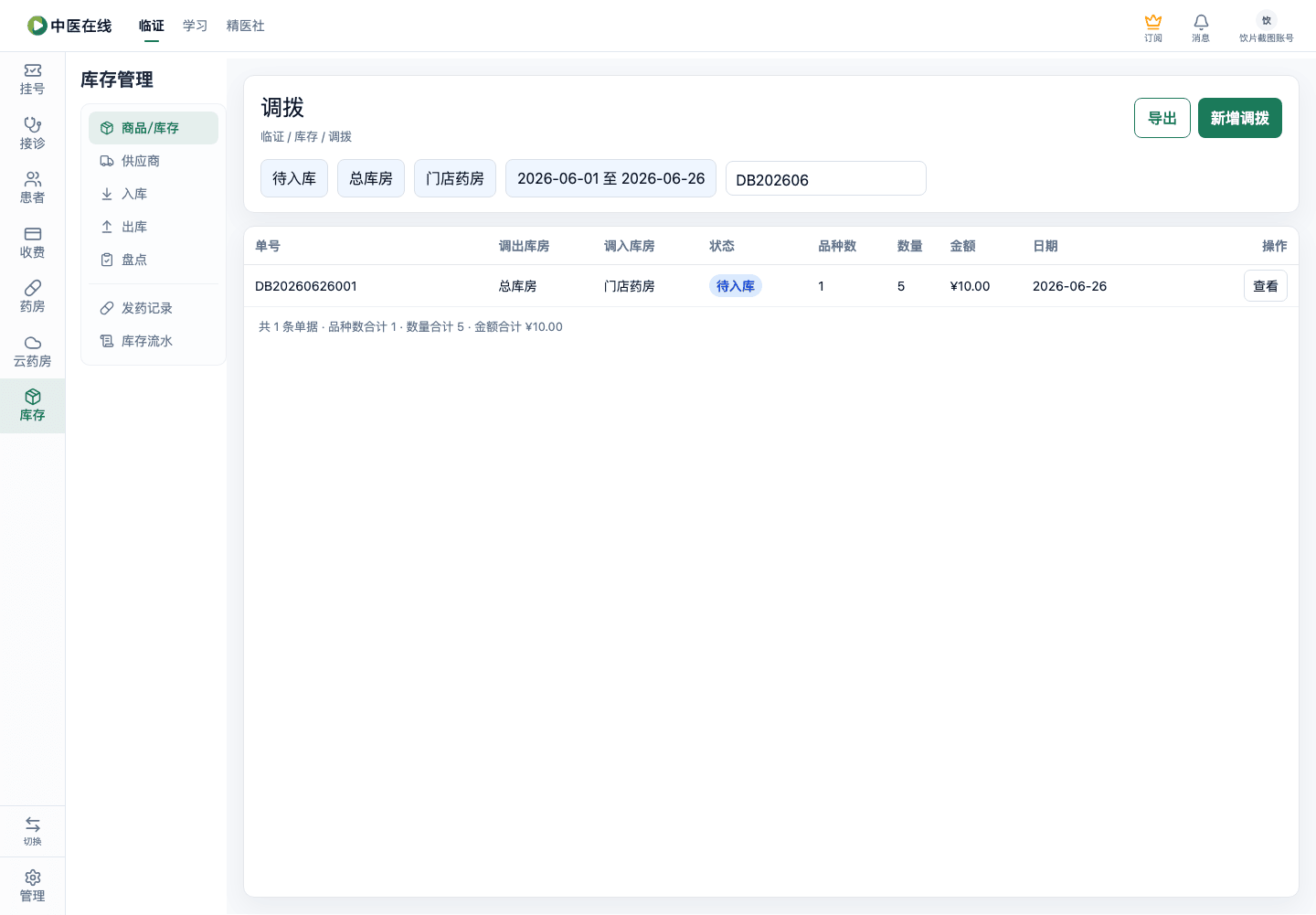The image size is (1316, 915).
Task: Click 临证 in the breadcrumb
Action: [x=272, y=137]
